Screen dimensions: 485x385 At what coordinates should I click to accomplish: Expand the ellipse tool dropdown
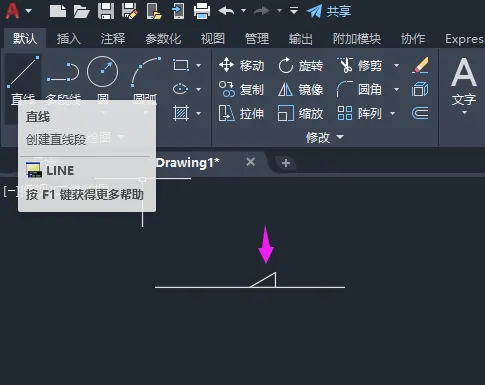point(199,89)
